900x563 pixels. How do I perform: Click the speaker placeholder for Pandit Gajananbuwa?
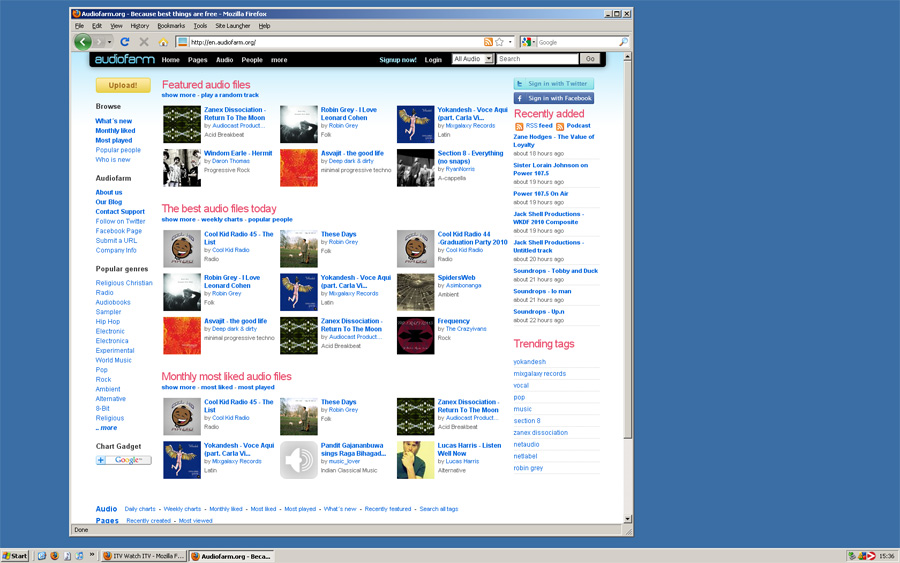pos(298,460)
